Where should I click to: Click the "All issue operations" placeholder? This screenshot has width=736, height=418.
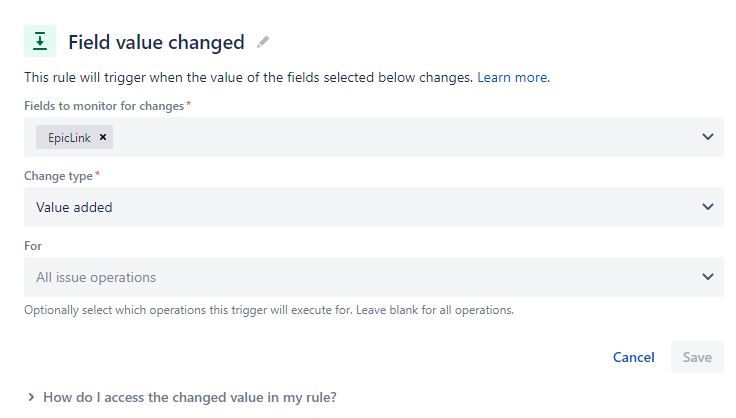click(96, 277)
